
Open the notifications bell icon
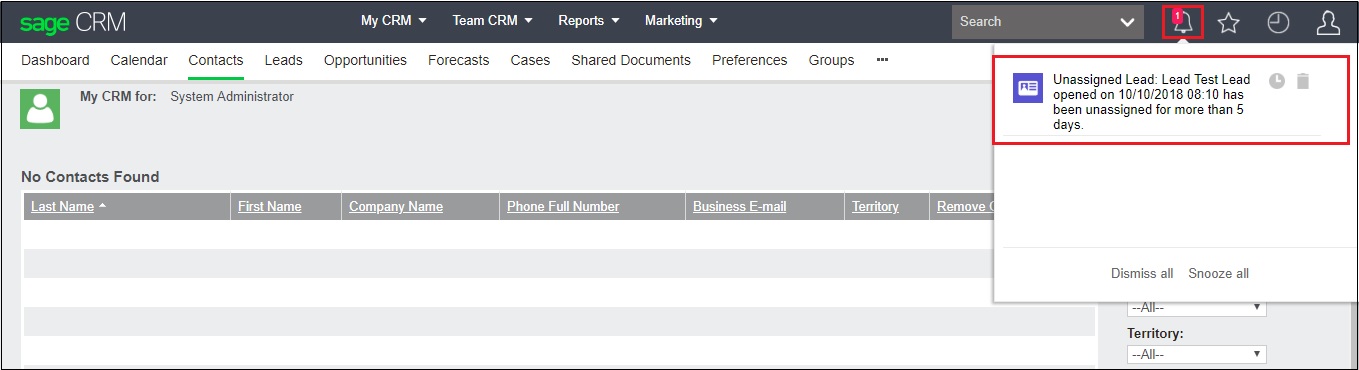1183,22
